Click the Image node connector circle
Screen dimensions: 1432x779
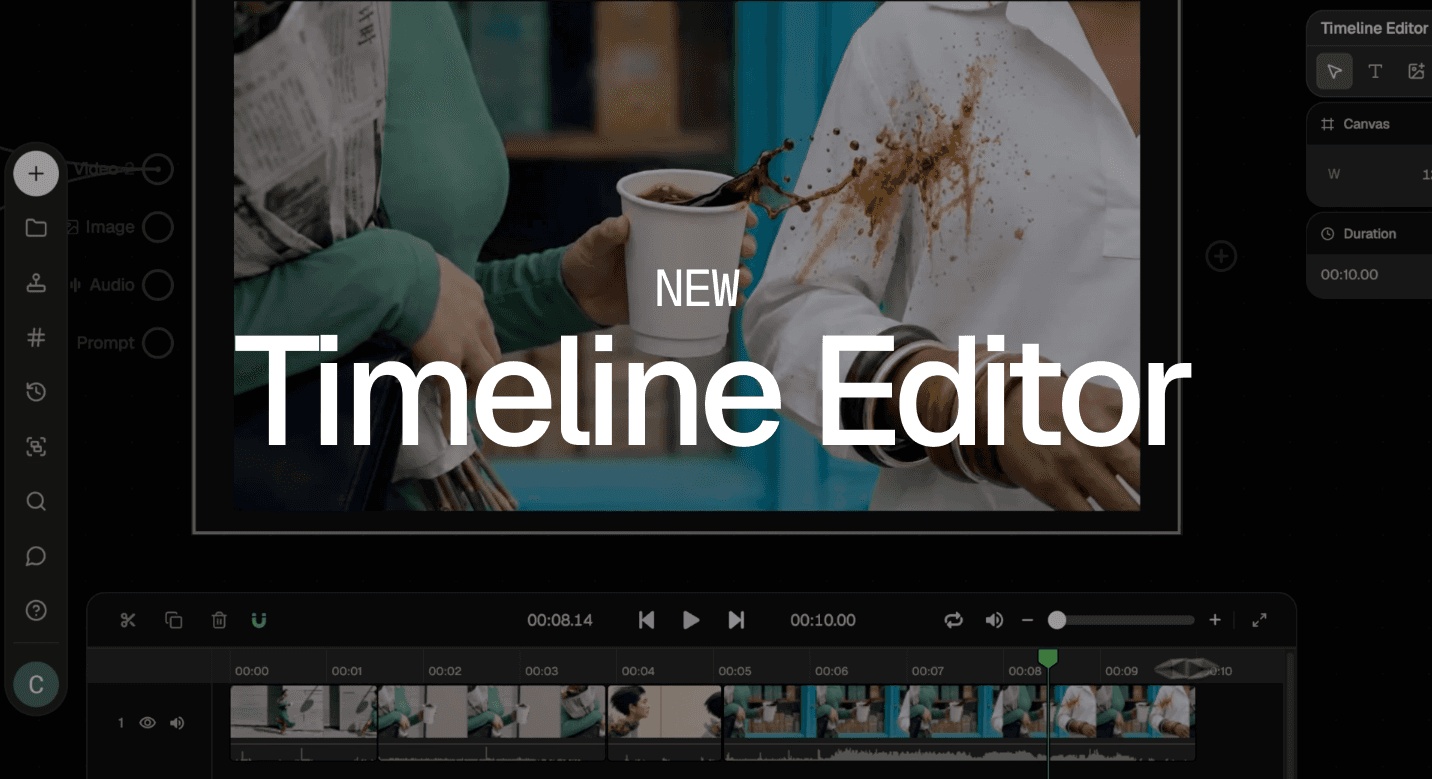point(157,228)
